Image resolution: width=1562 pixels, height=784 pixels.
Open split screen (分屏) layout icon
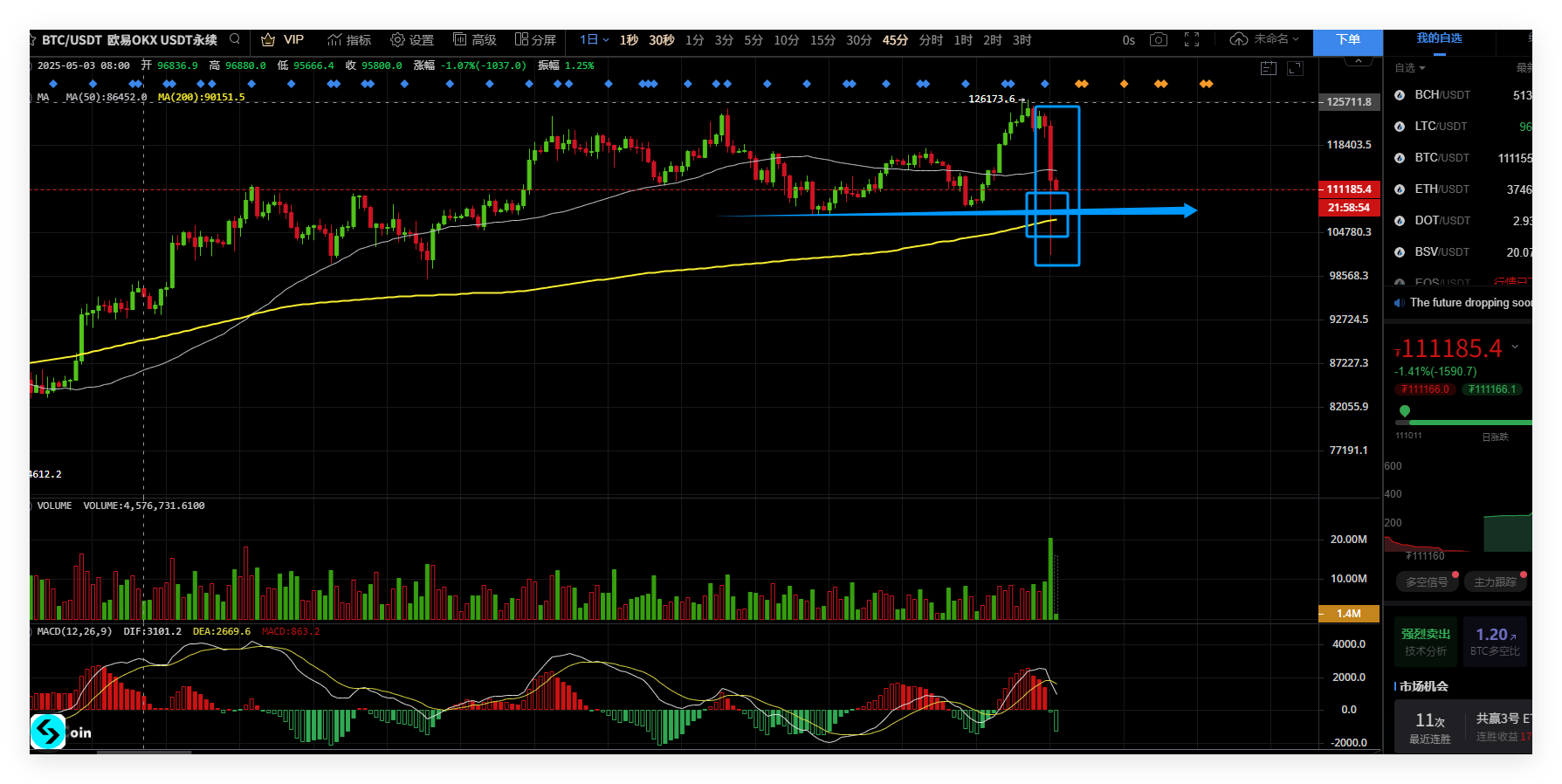point(521,39)
